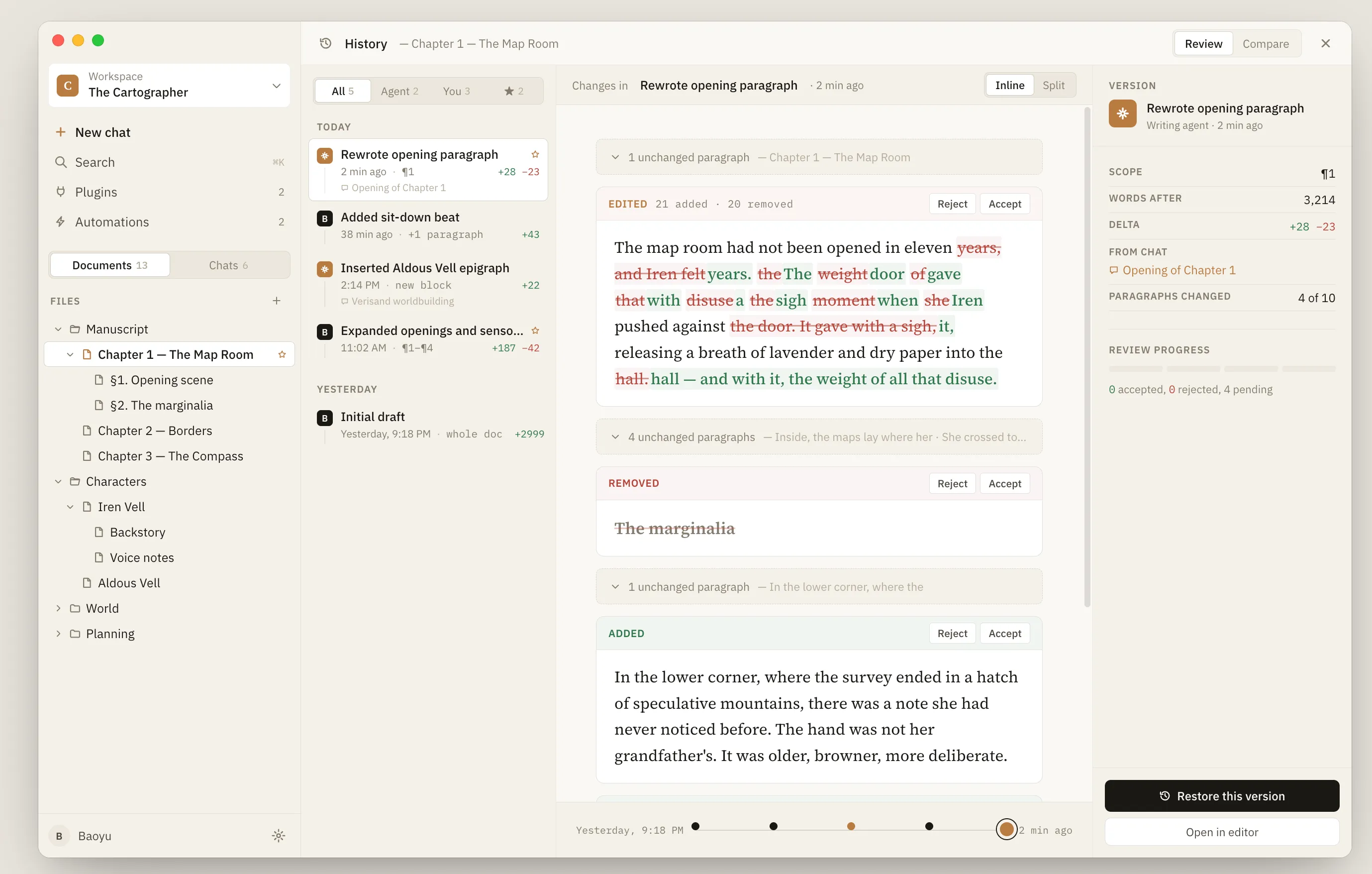Open the 'Opening of Chapter 1' chat link
Viewport: 1372px width, 874px height.
point(1178,270)
